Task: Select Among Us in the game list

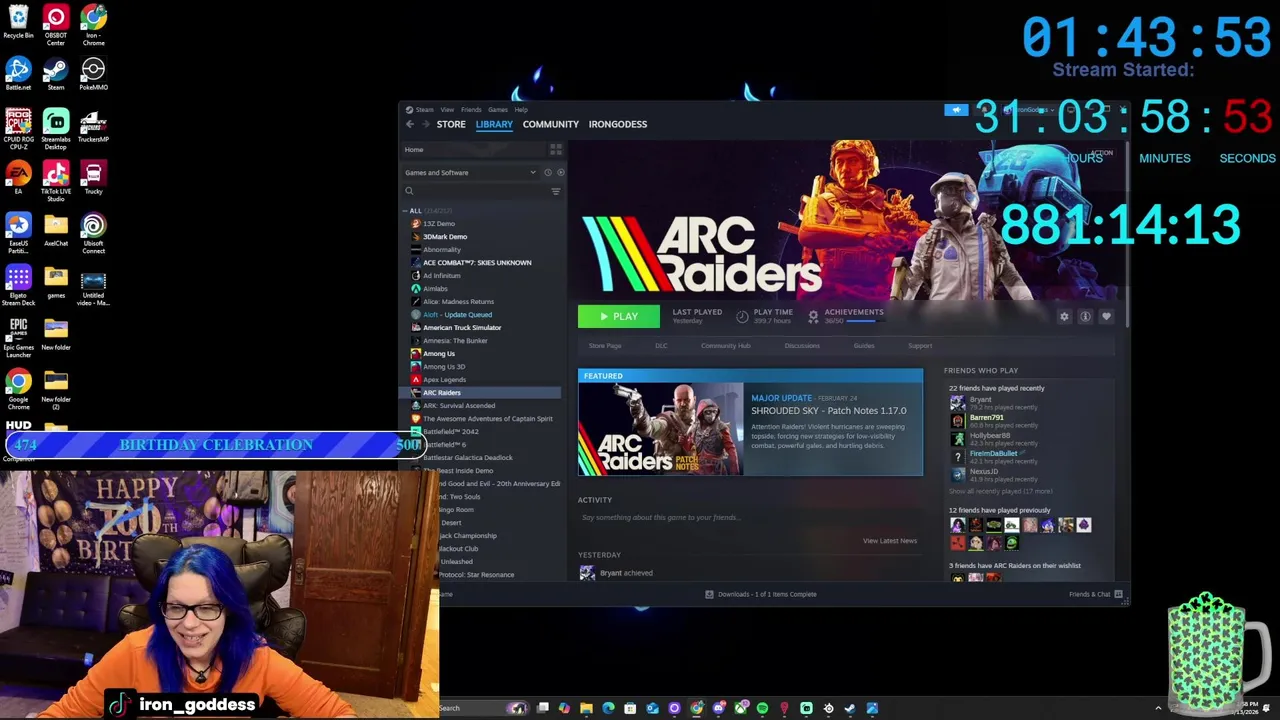Action: coord(439,354)
